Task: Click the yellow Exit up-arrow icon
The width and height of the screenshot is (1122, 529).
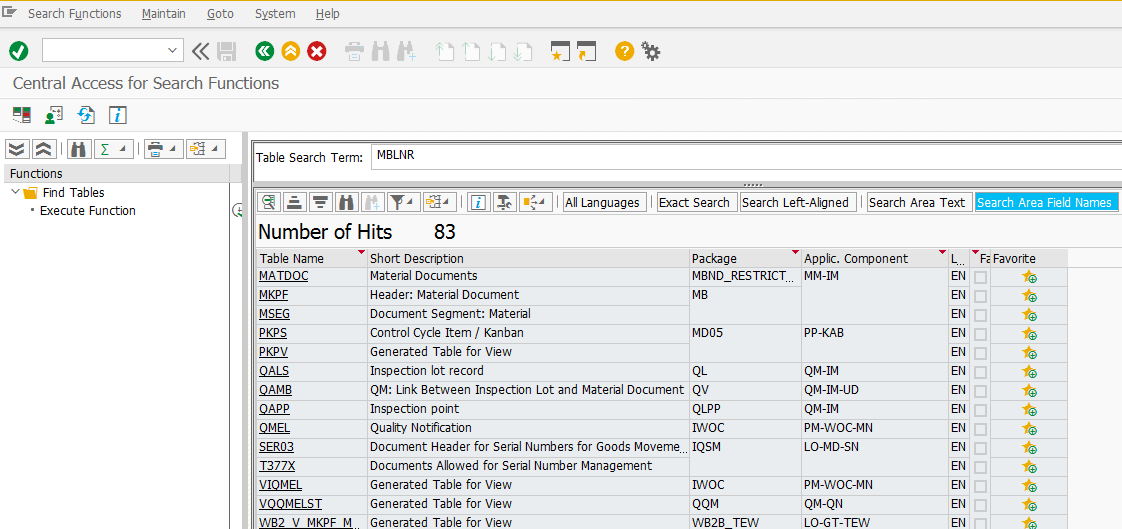Action: (290, 51)
